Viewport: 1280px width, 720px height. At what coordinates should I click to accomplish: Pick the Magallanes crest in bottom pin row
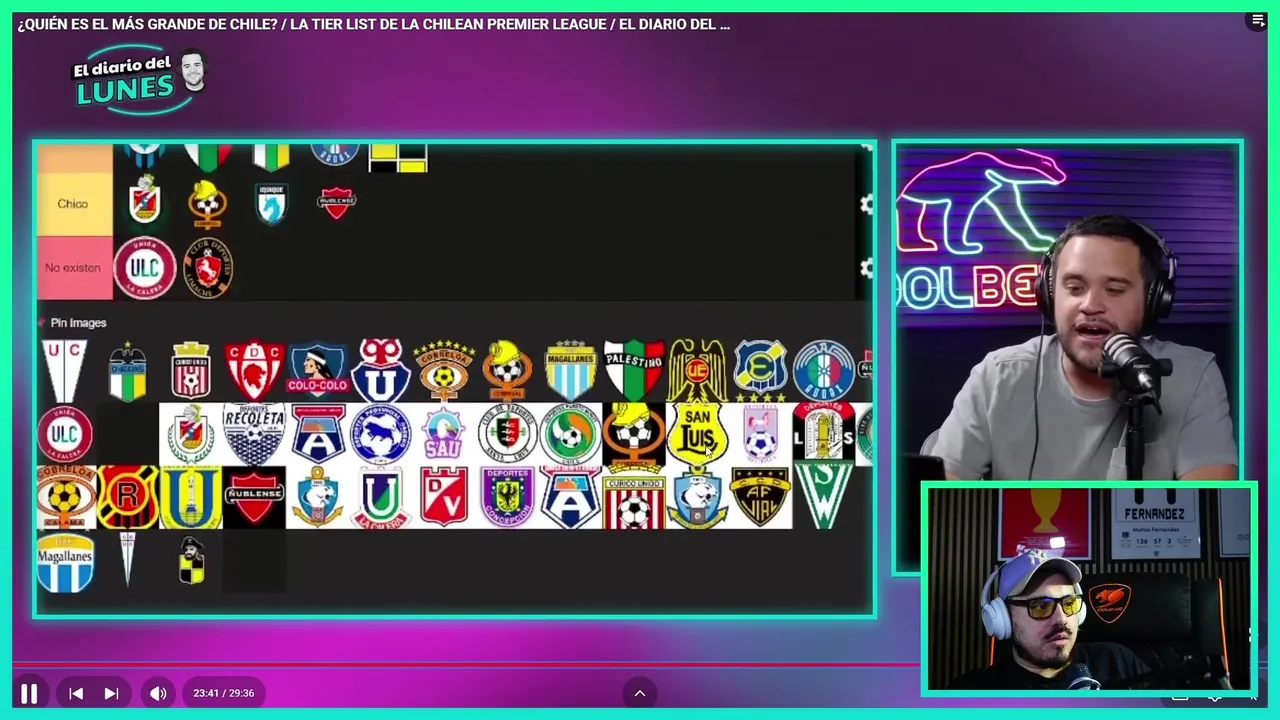tap(66, 561)
